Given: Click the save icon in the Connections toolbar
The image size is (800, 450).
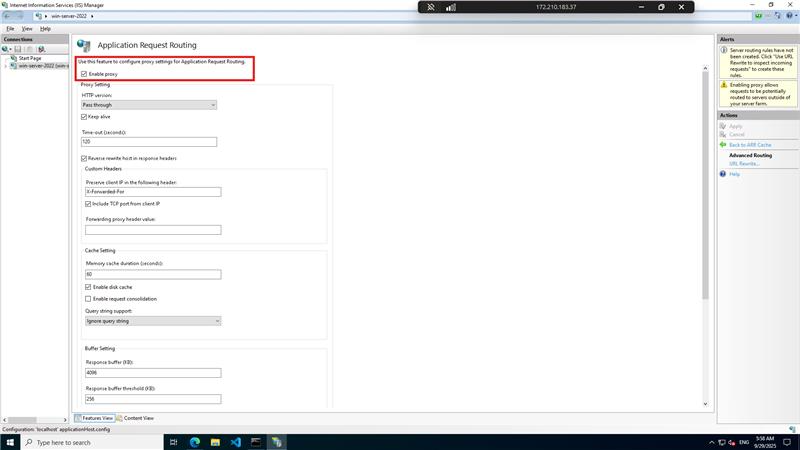Looking at the screenshot, I should (x=18, y=49).
